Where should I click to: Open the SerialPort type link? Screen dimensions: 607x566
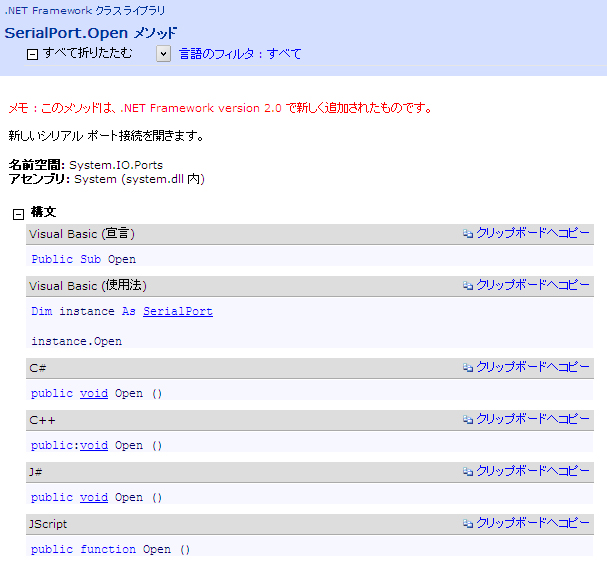click(x=178, y=312)
